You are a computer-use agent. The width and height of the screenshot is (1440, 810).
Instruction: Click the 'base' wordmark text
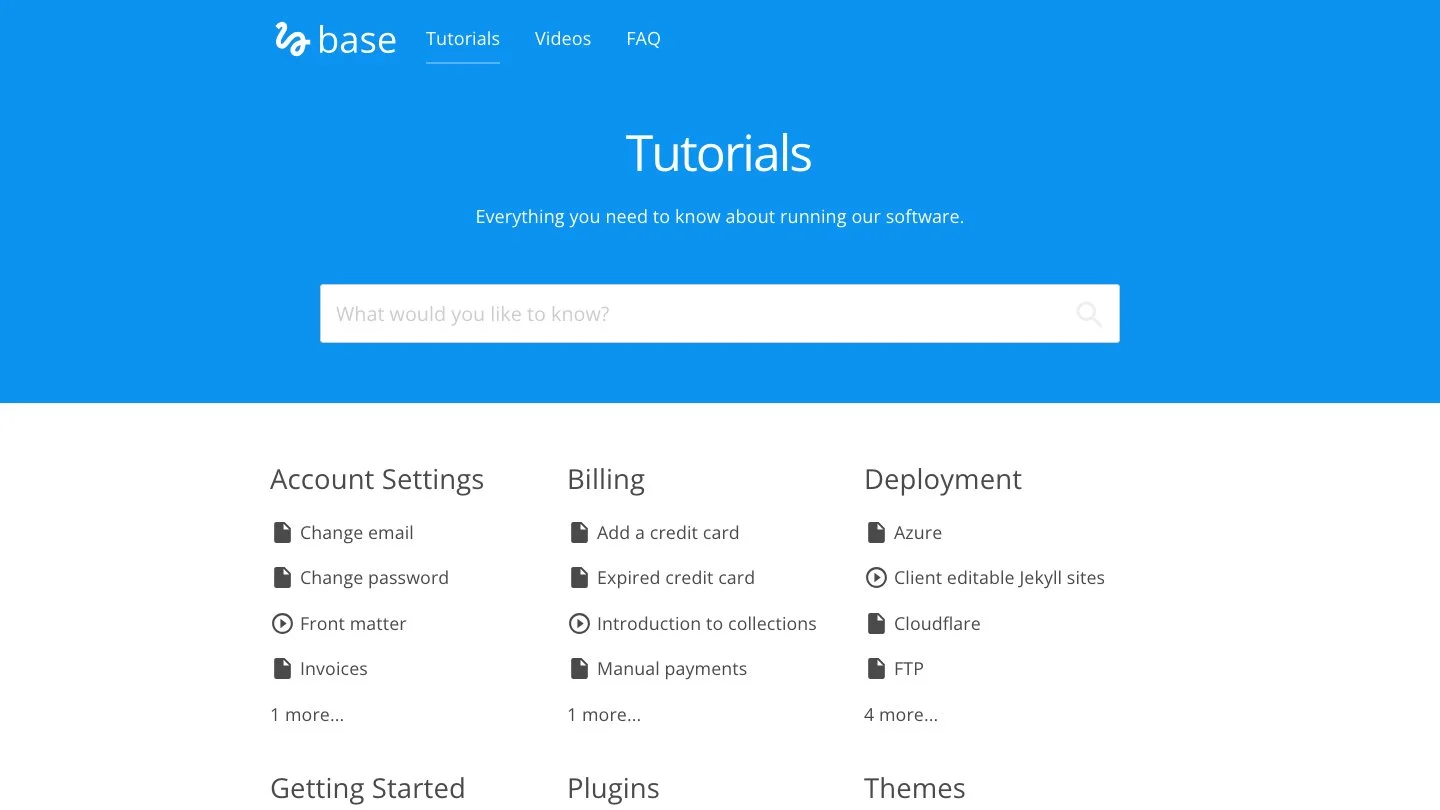tap(357, 41)
